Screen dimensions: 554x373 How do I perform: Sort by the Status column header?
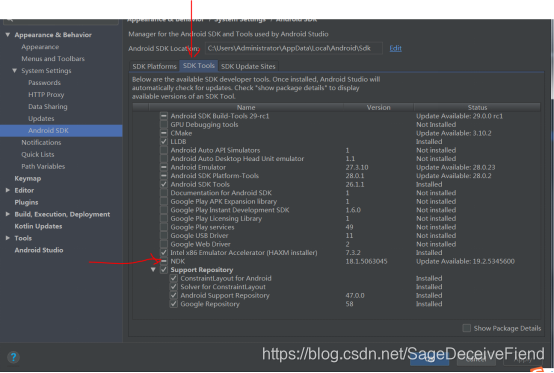[477, 107]
